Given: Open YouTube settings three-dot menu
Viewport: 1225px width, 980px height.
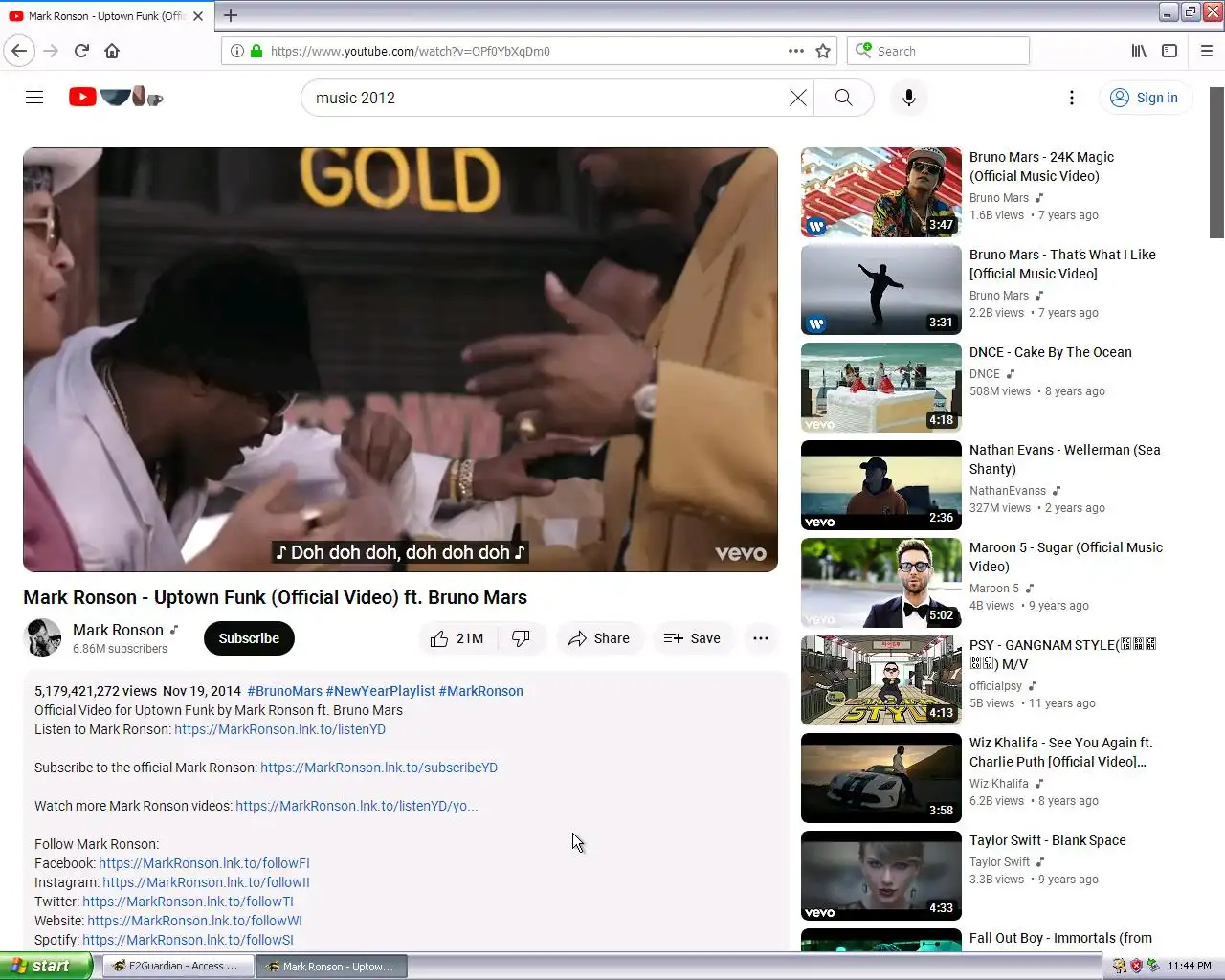Looking at the screenshot, I should pyautogui.click(x=1072, y=98).
